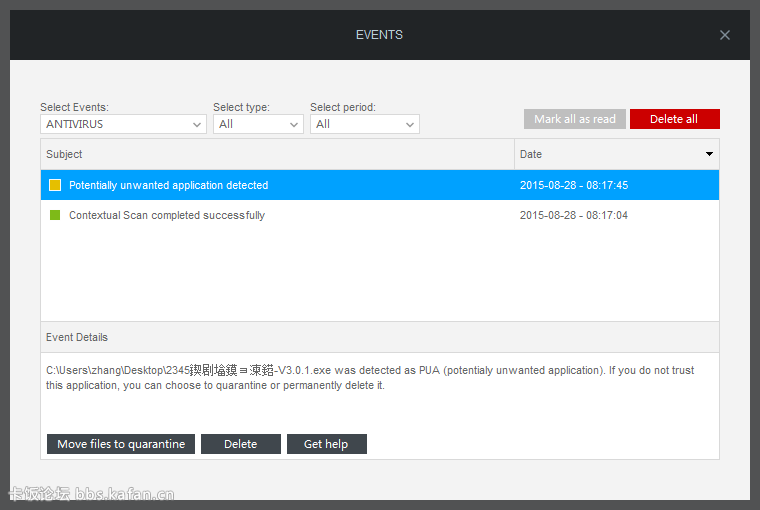The image size is (760, 510).
Task: Click the date 2015-08-28 - 08:17:45
Action: [574, 185]
